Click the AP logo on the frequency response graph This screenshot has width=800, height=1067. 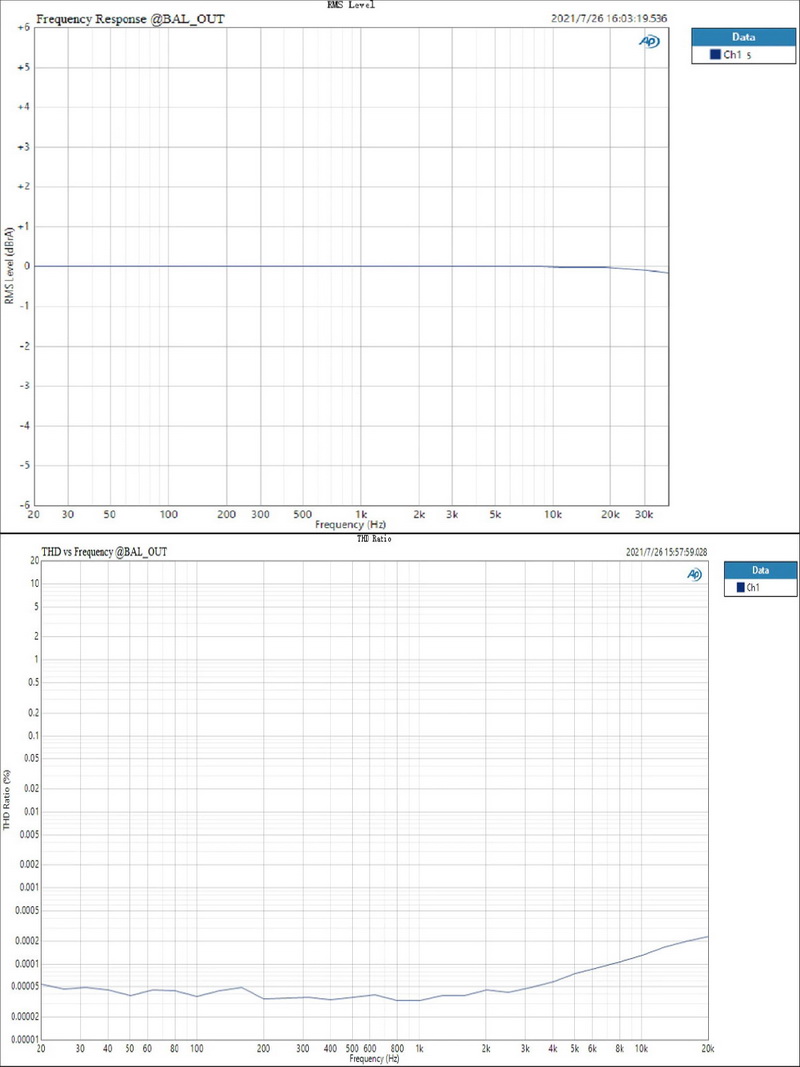pyautogui.click(x=650, y=42)
